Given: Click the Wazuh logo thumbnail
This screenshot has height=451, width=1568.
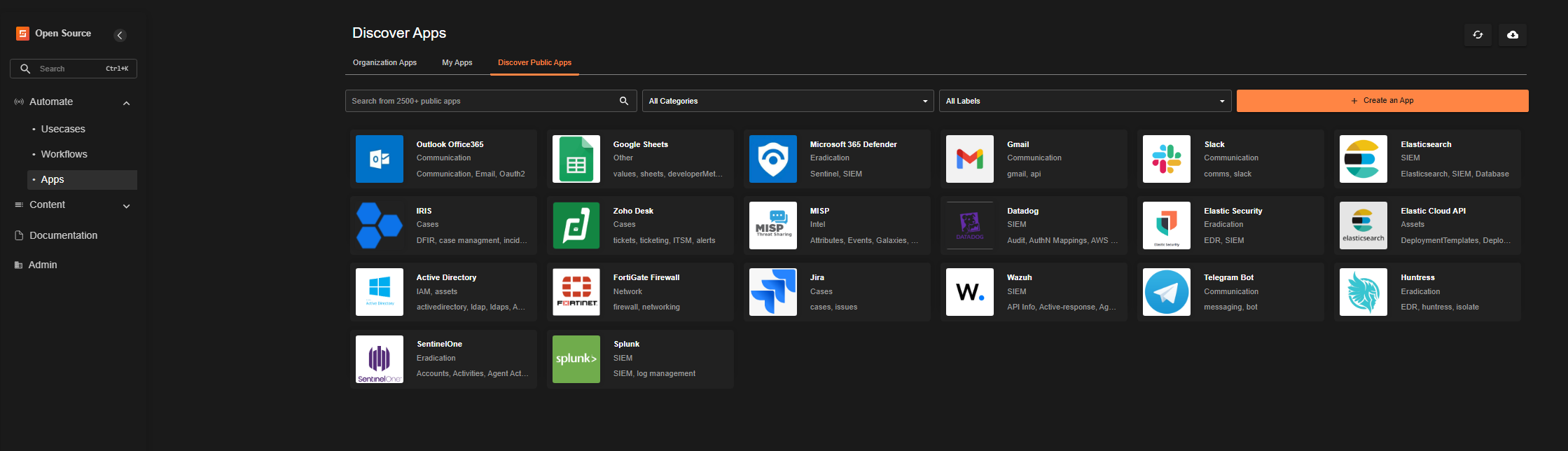Looking at the screenshot, I should [x=969, y=292].
